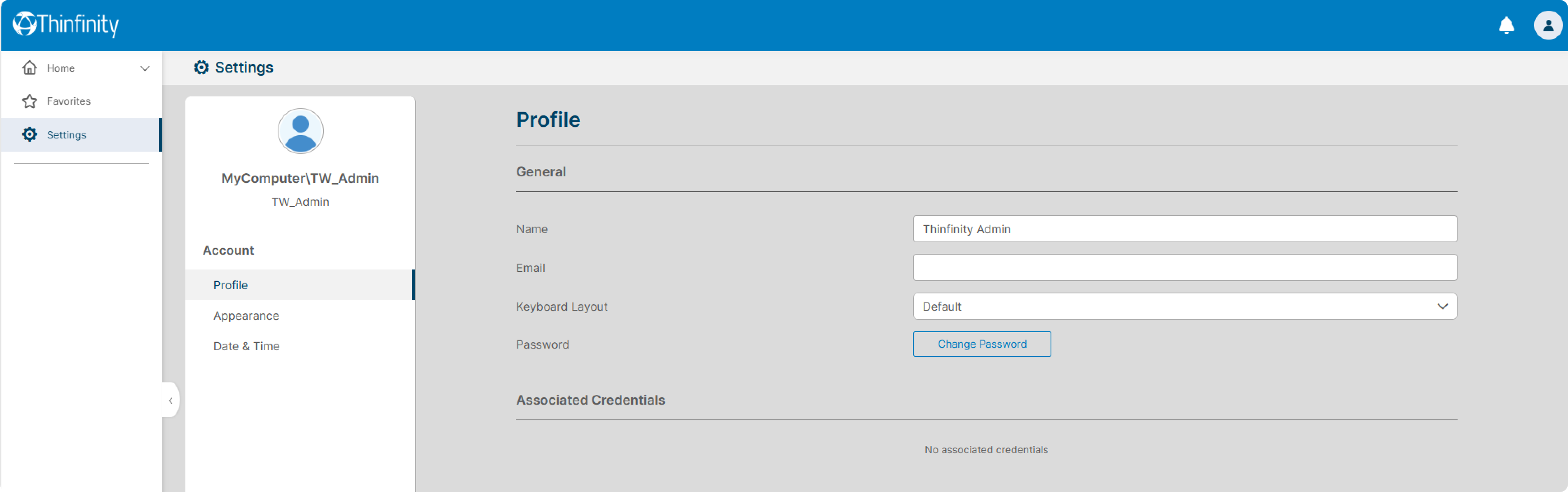Click the Thinfinity logo
This screenshot has width=1568, height=492.
point(66,24)
